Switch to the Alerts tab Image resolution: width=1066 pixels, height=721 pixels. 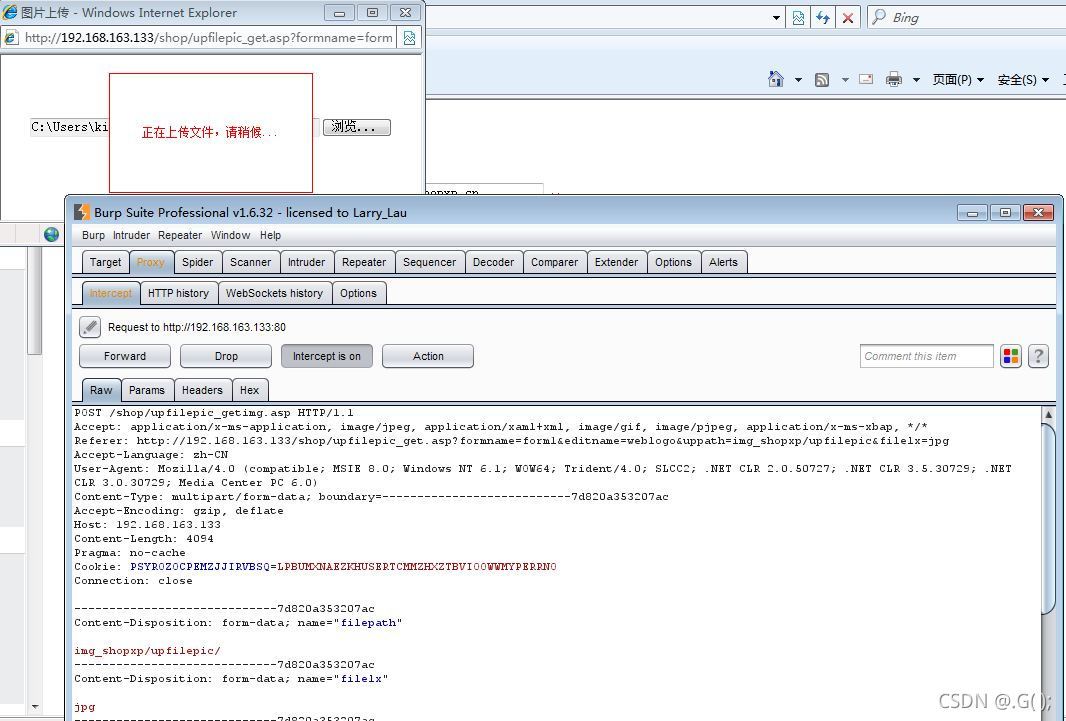pos(723,262)
